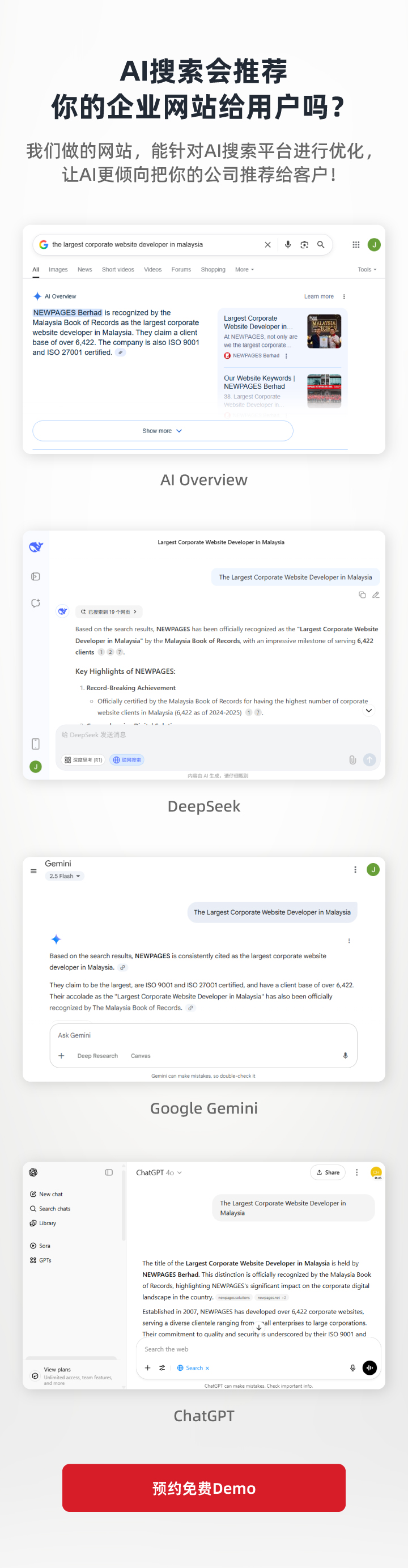Expand the AI Overview Show more button

pos(163,430)
